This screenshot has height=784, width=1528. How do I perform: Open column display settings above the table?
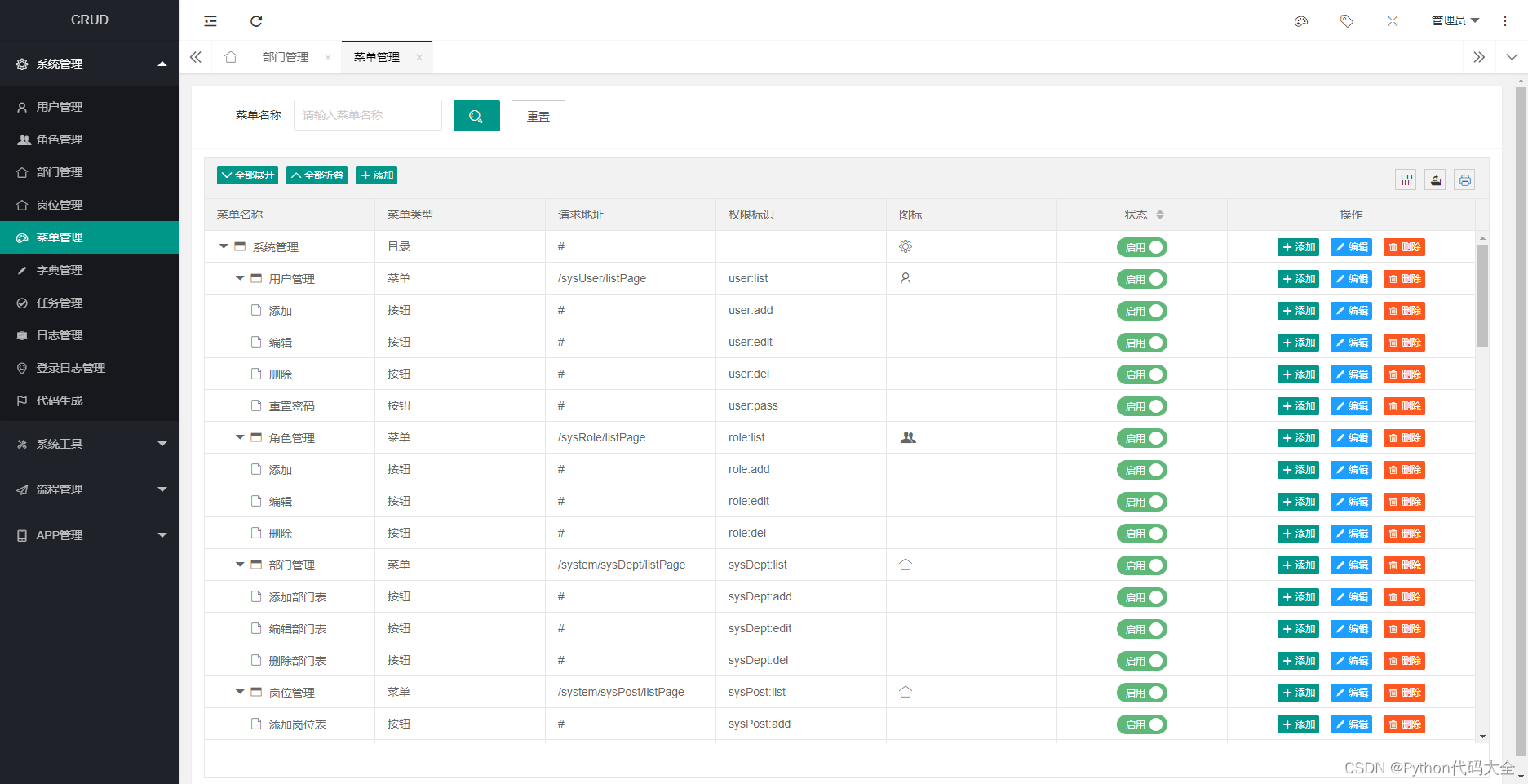pyautogui.click(x=1406, y=179)
